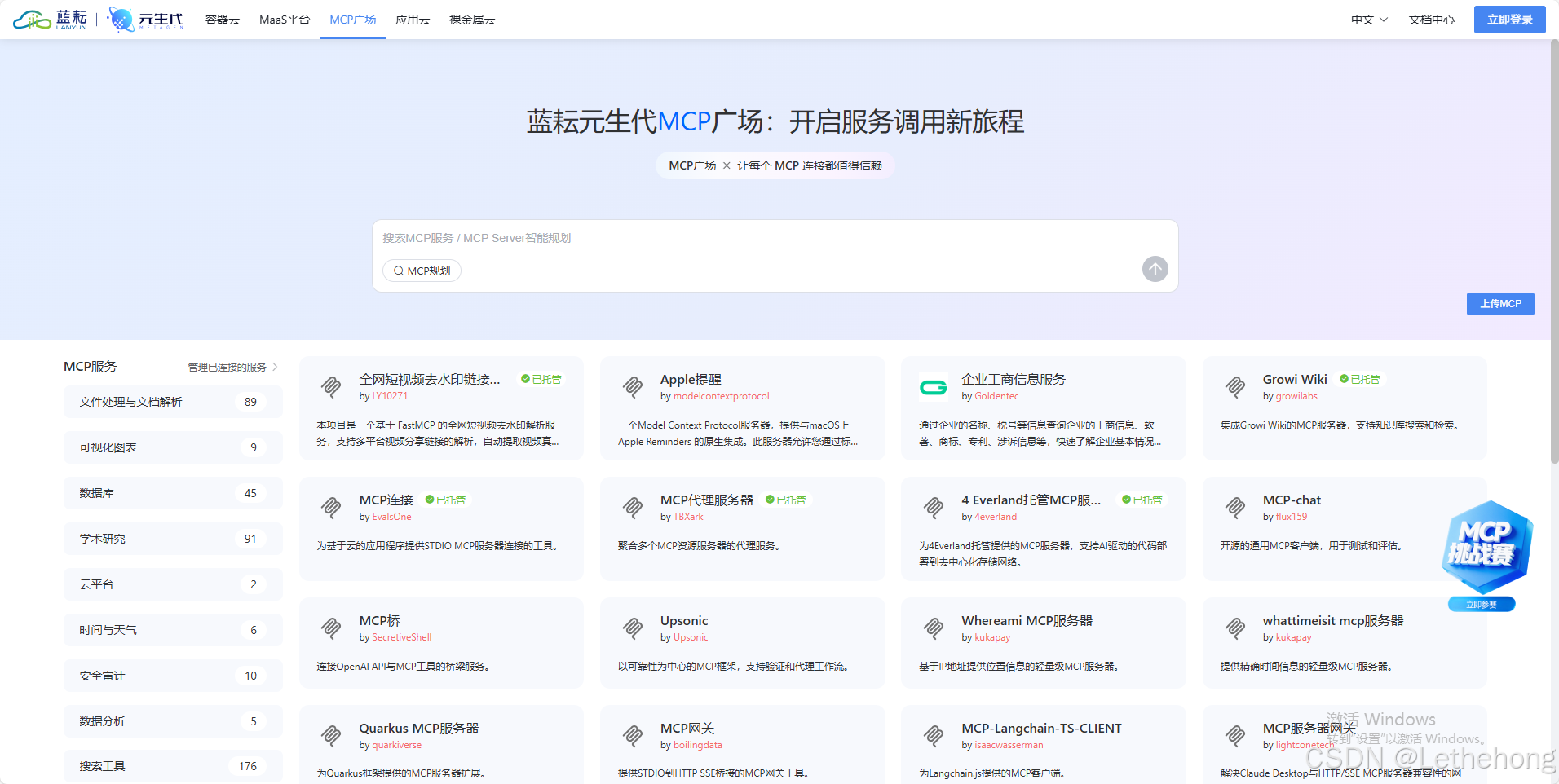
Task: Click the whattimeisit mcp服务器 card icon
Action: [x=1235, y=628]
